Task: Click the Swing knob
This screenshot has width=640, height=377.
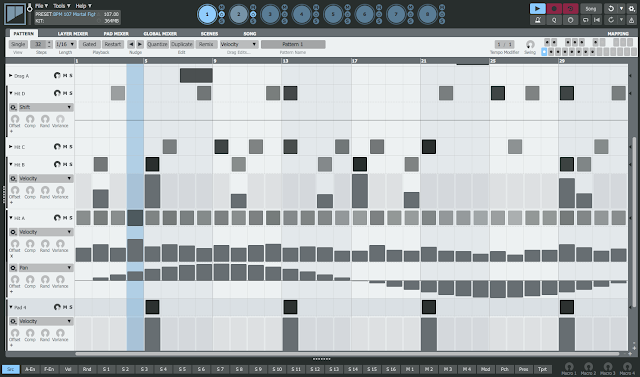Action: coord(530,44)
